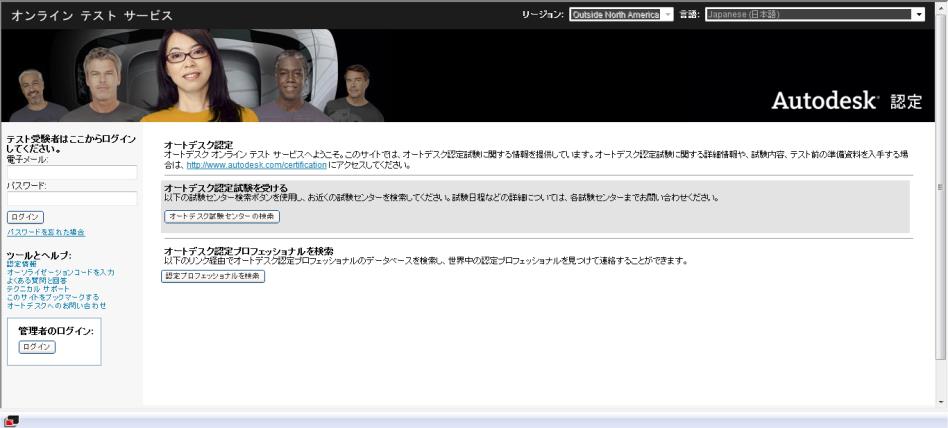Click オートデスク試験センターの検索 button
This screenshot has height=428, width=948.
(222, 216)
